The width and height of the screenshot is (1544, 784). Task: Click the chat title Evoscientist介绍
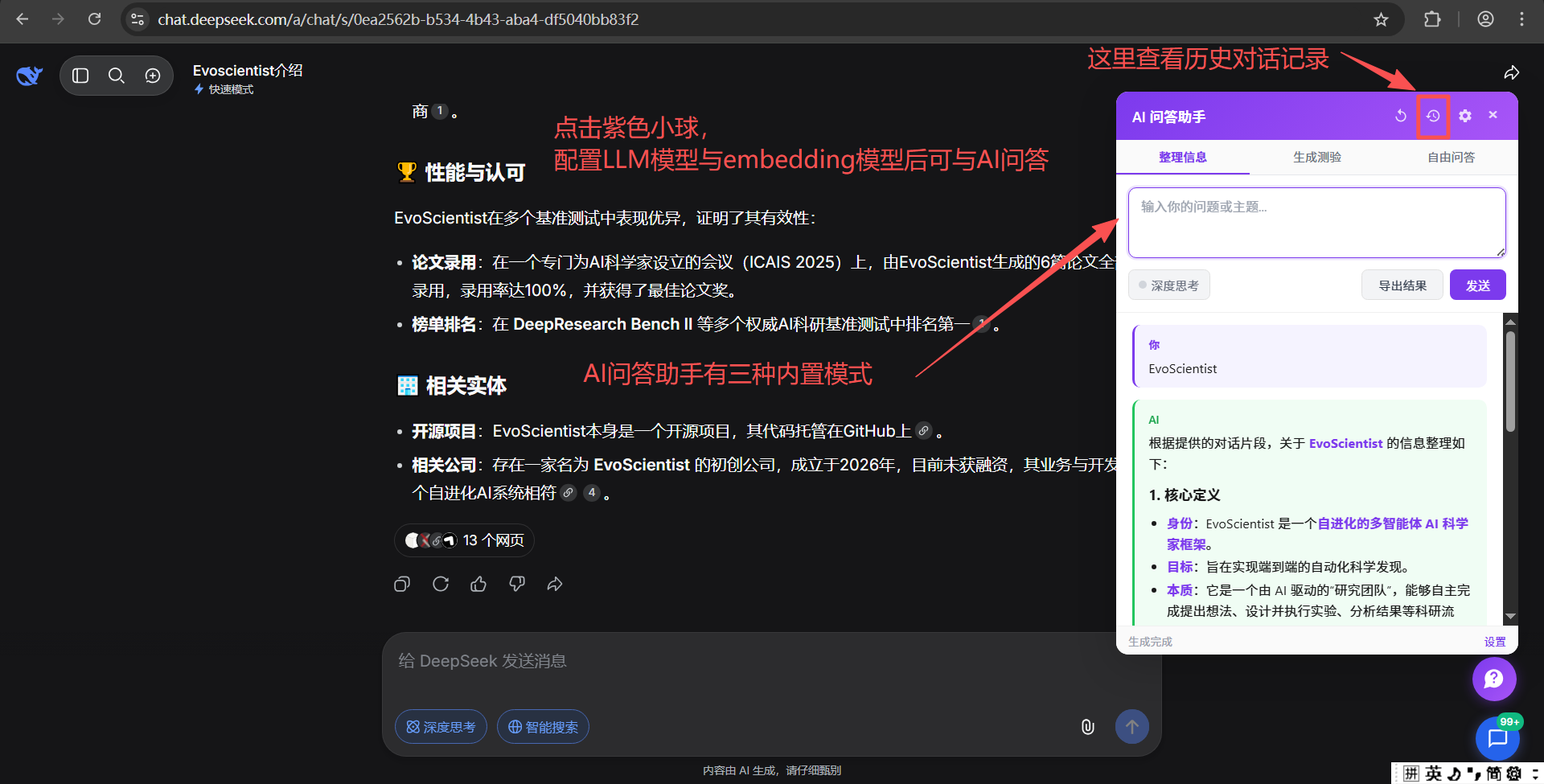248,70
